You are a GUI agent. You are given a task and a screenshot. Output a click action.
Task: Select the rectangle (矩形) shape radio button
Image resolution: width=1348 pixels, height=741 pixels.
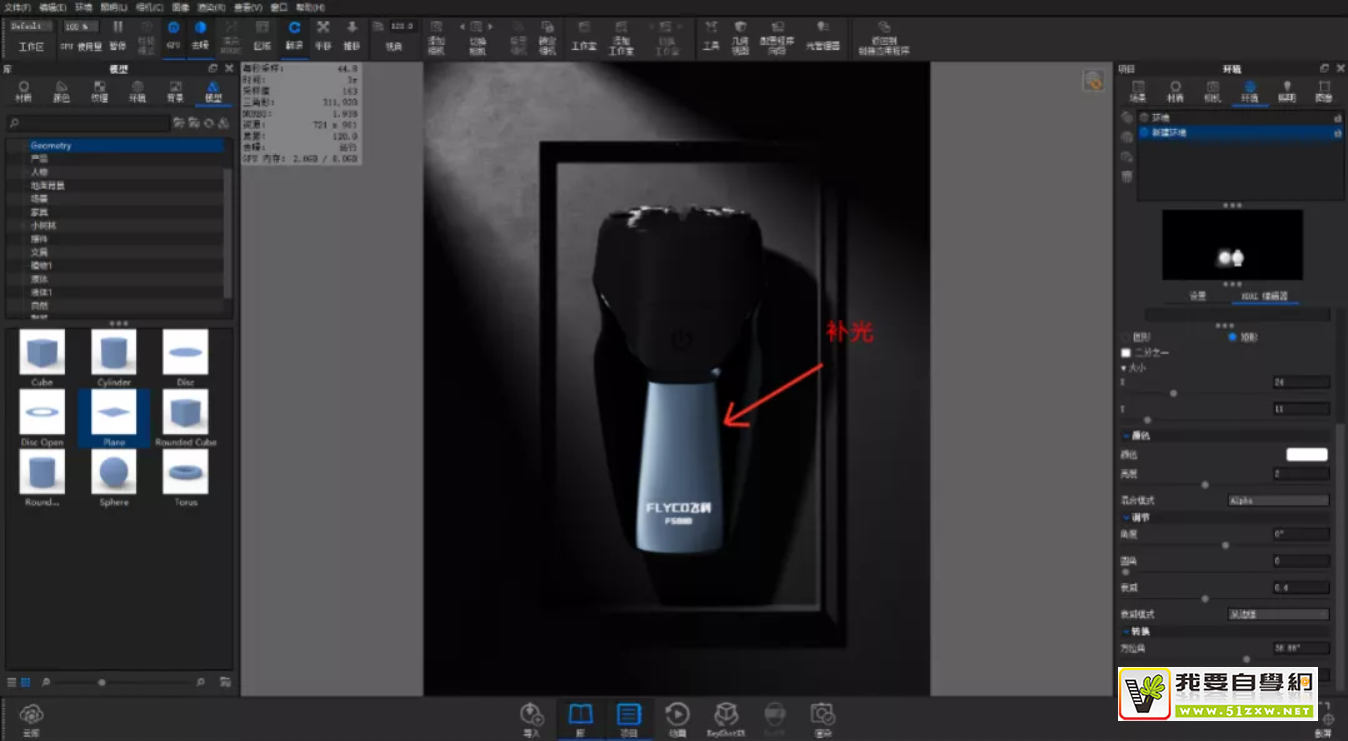[1233, 337]
